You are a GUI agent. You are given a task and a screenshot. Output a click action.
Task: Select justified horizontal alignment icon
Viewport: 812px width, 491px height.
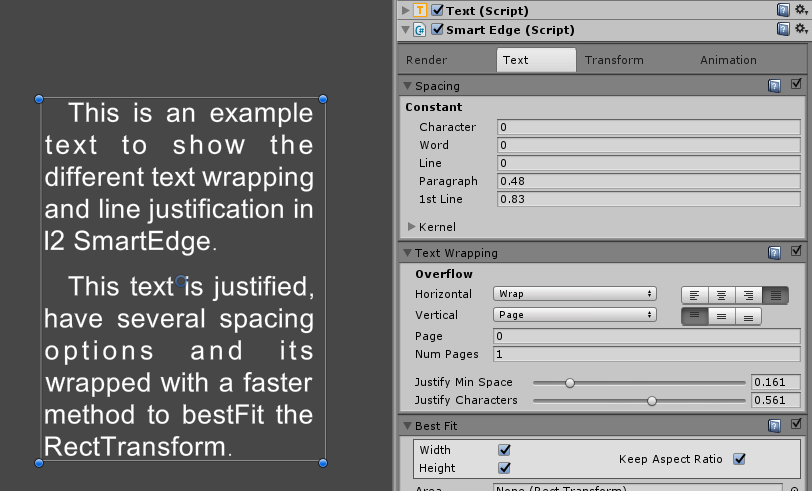click(775, 295)
